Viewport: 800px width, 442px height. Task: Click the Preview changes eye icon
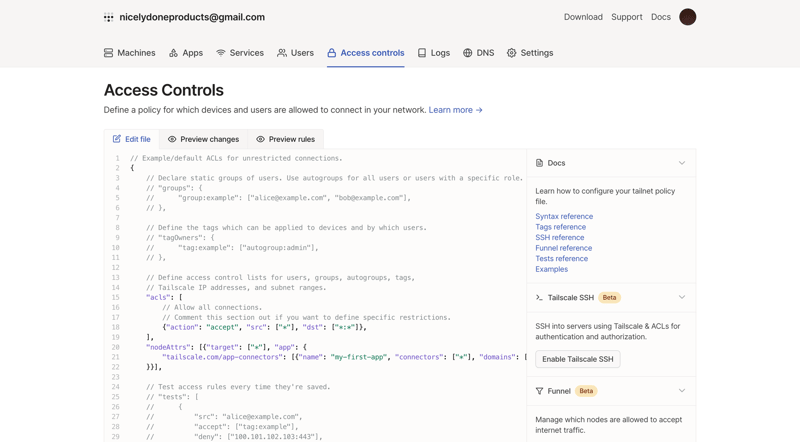pos(172,139)
